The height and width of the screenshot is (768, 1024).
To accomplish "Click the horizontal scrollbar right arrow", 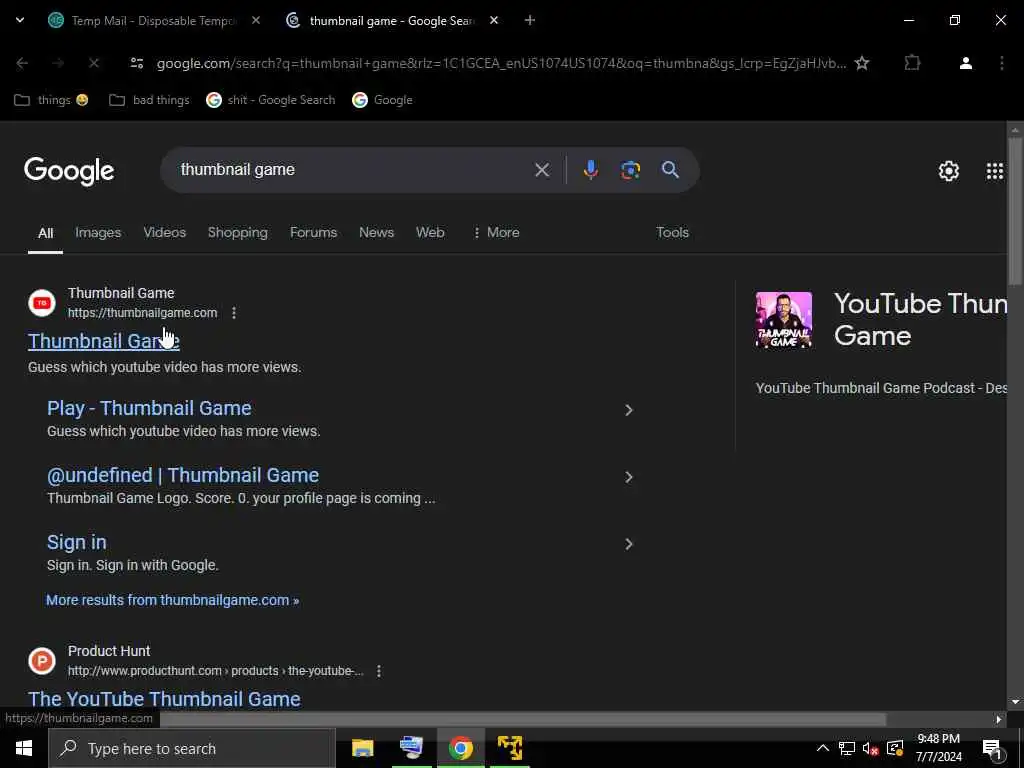I will click(x=999, y=719).
